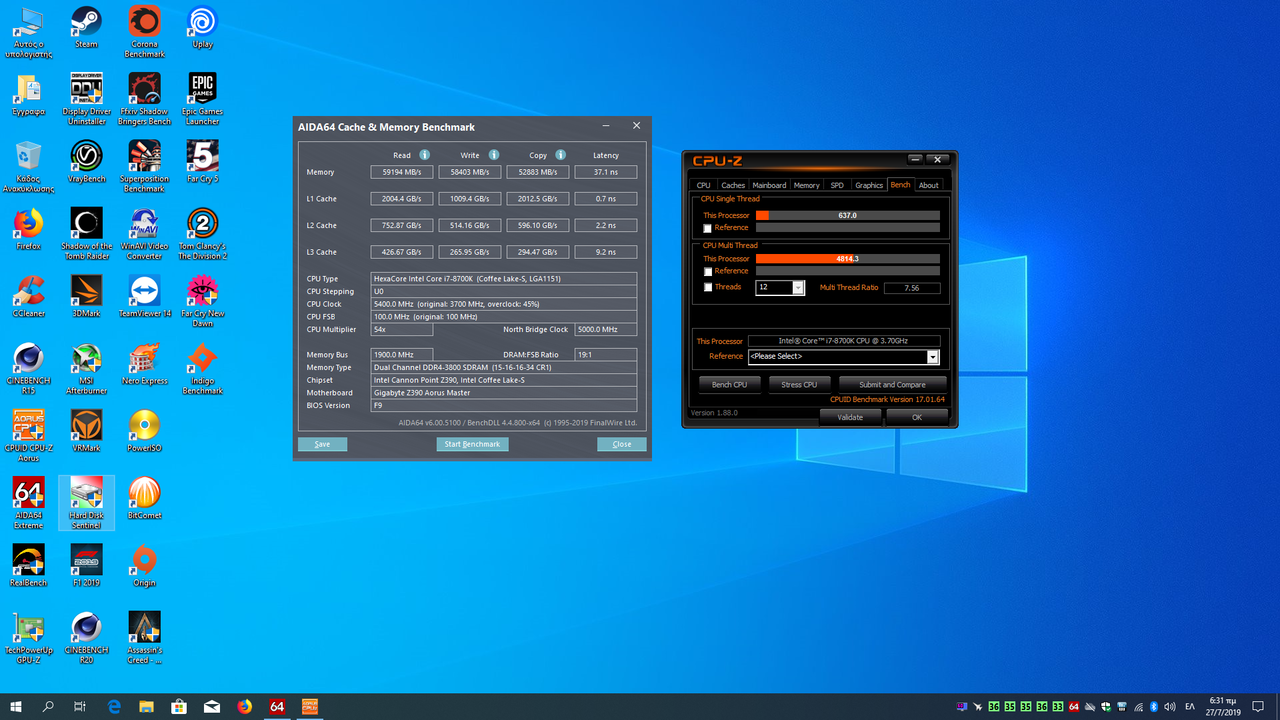1280x720 pixels.
Task: Select Display Driver Uninstaller icon
Action: click(86, 99)
